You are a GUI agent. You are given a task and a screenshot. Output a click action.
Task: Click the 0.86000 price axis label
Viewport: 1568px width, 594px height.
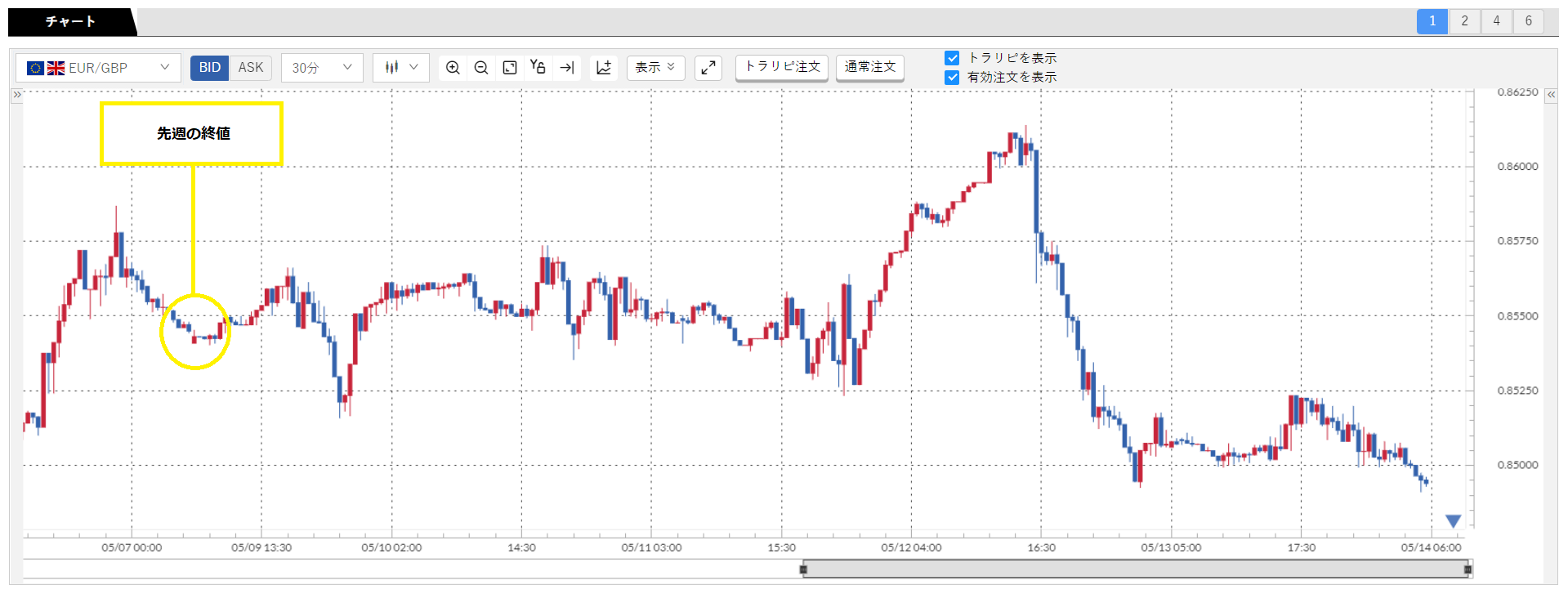tap(1517, 167)
